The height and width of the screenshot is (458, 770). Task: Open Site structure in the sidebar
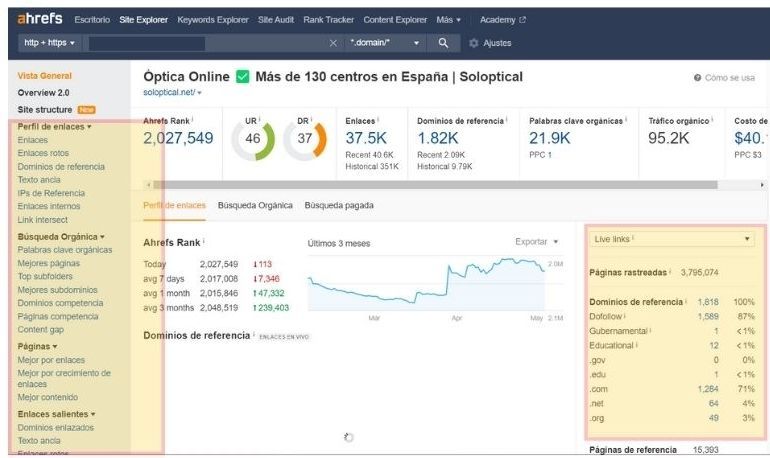pos(45,109)
